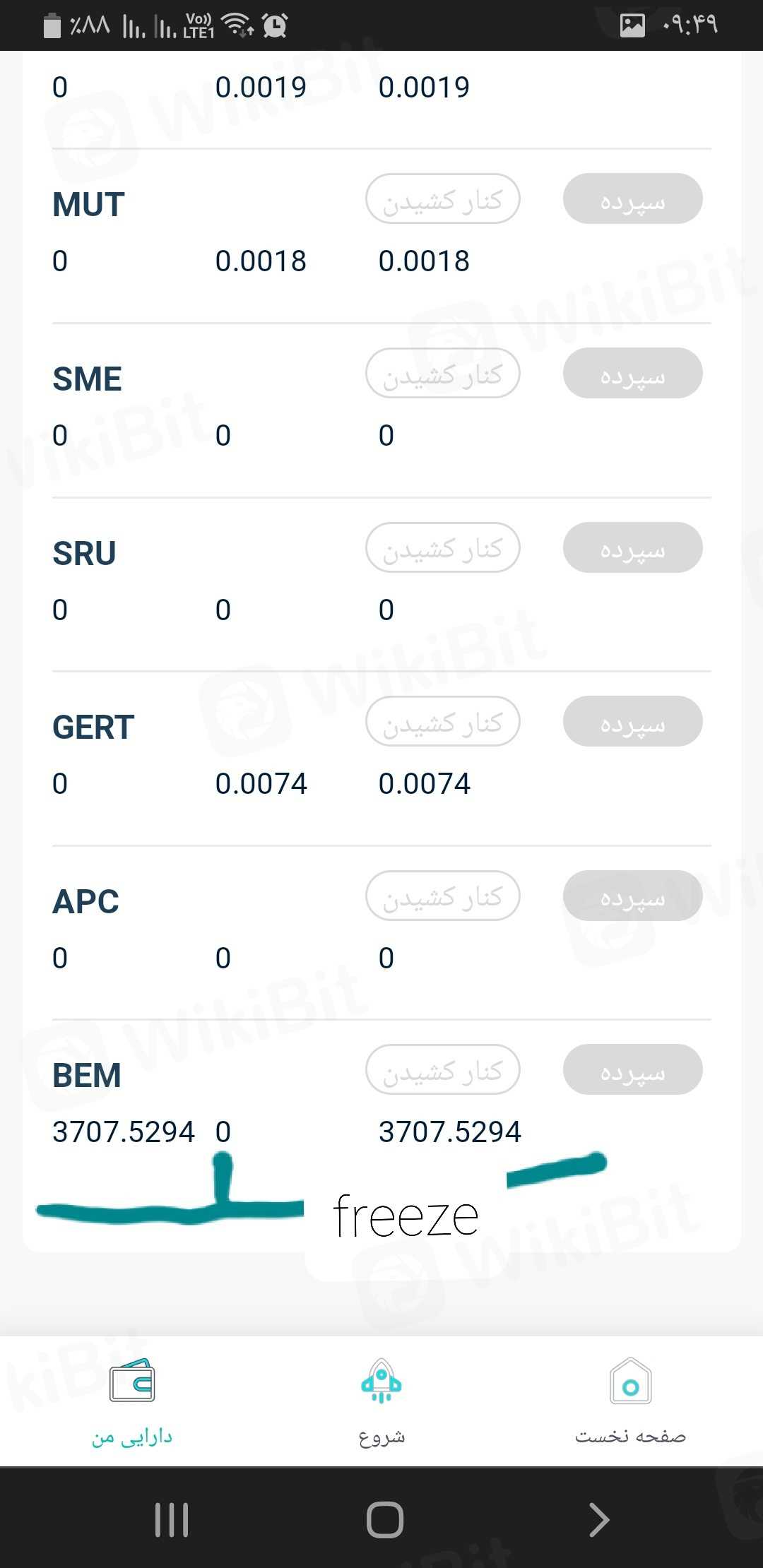Tap the alarm clock status icon
The width and height of the screenshot is (763, 1568).
[275, 25]
